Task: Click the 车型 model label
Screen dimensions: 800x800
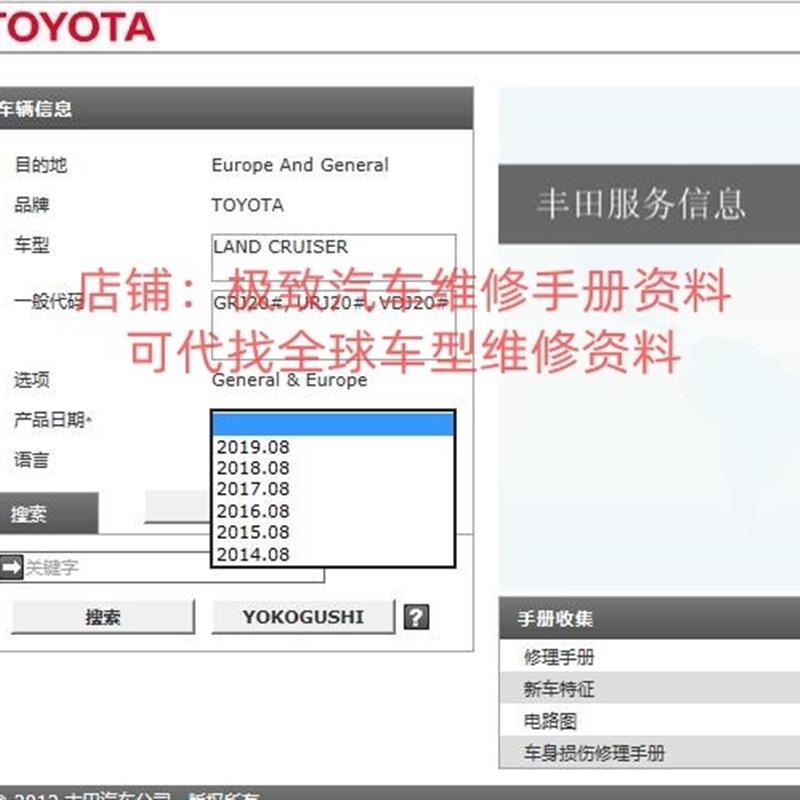Action: click(31, 245)
